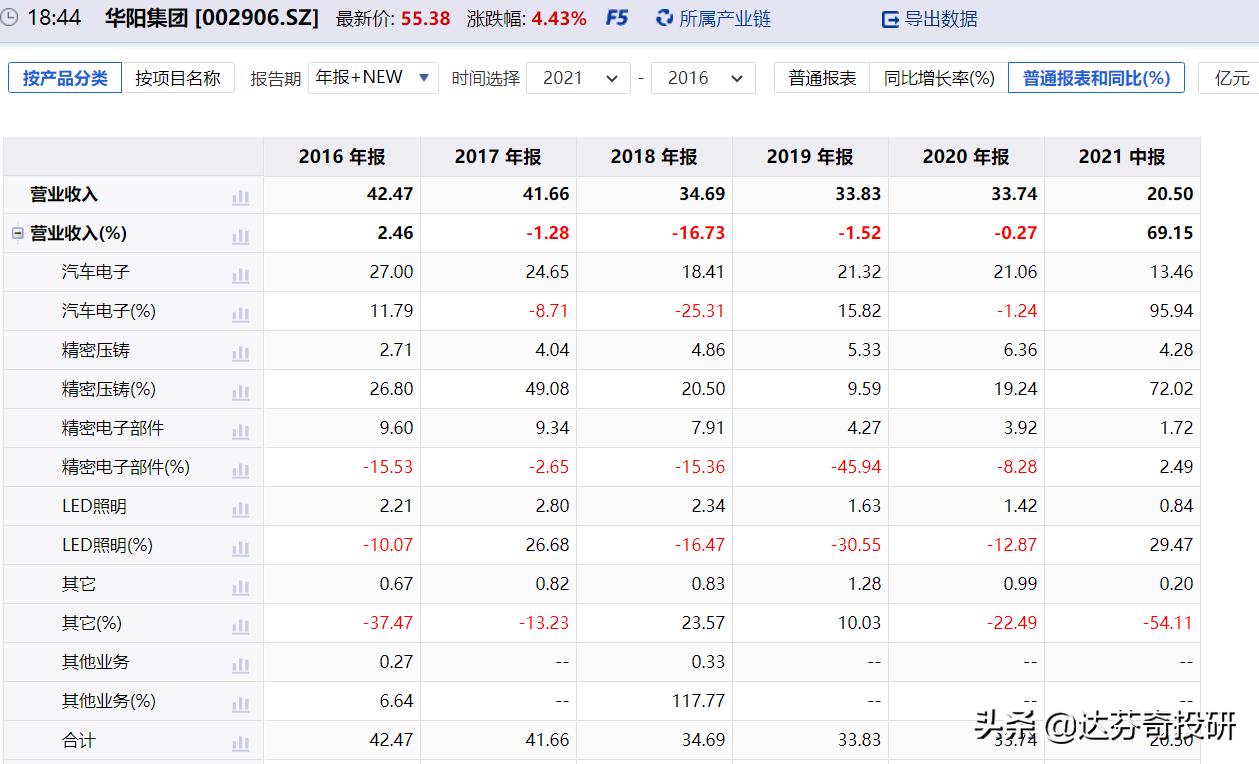
Task: Collapse the 营业收入(%) row group
Action: click(16, 232)
